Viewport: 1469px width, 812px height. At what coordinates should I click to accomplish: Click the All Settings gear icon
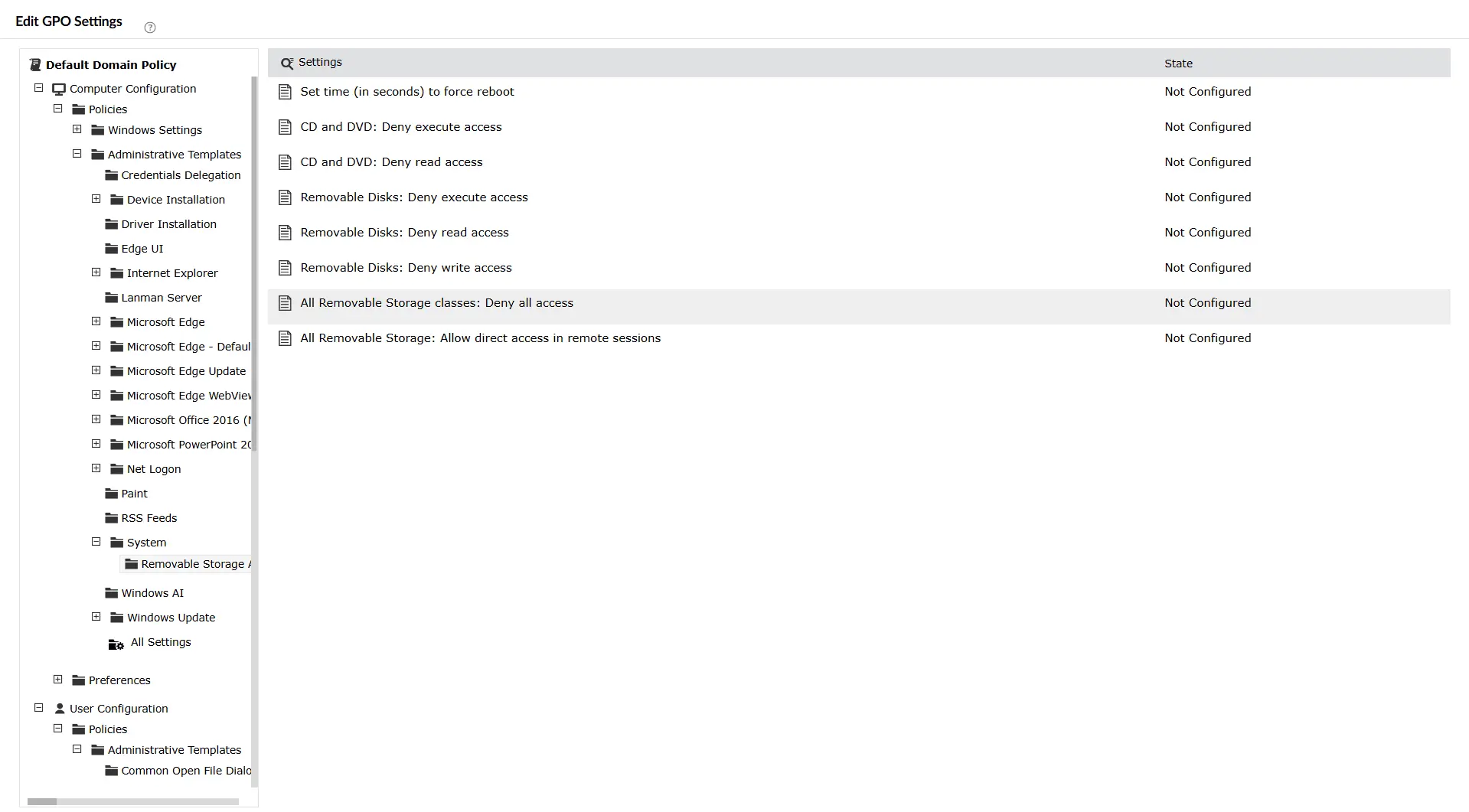pyautogui.click(x=115, y=644)
